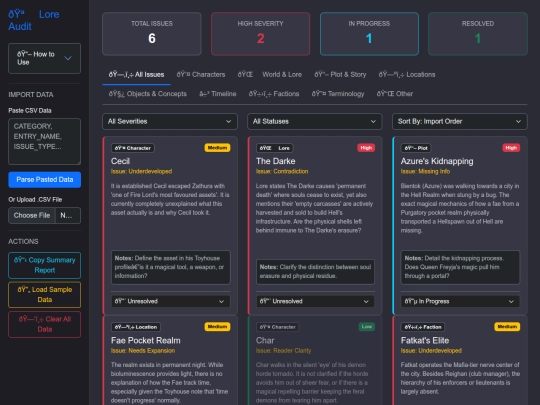Click the Lore Audit title

pyautogui.click(x=34, y=20)
